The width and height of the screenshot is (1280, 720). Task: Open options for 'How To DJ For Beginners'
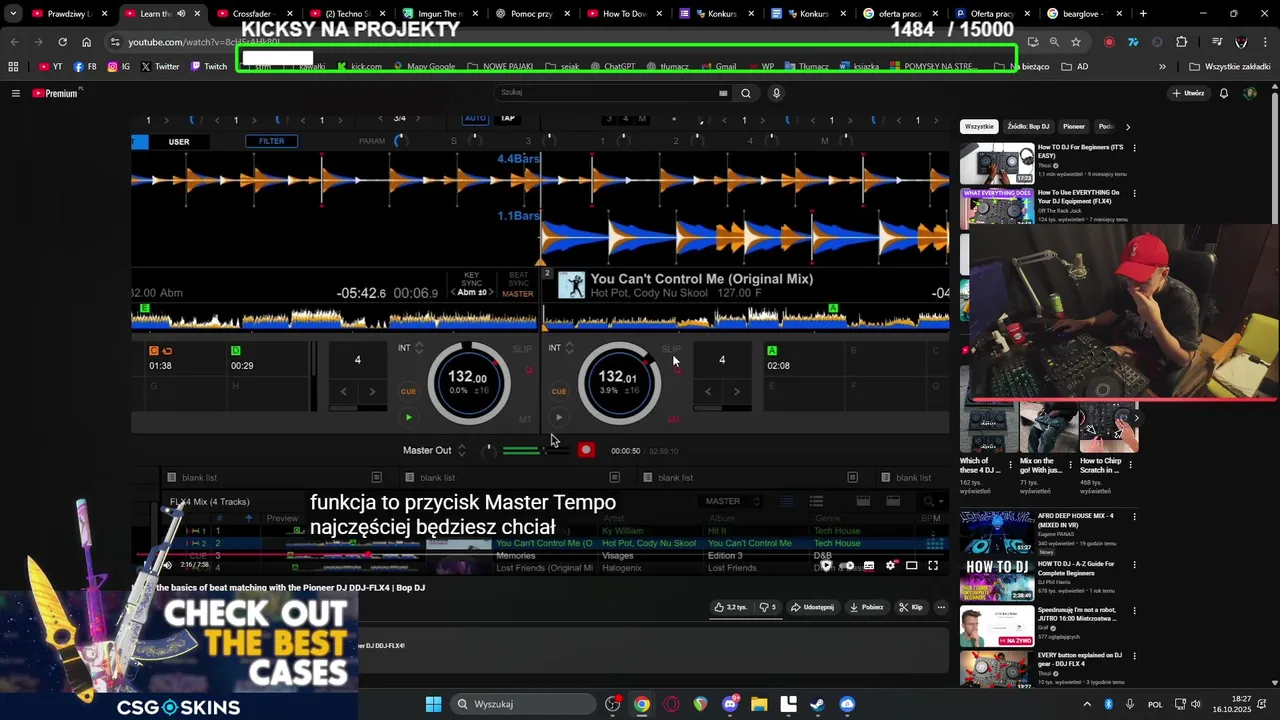point(1134,148)
